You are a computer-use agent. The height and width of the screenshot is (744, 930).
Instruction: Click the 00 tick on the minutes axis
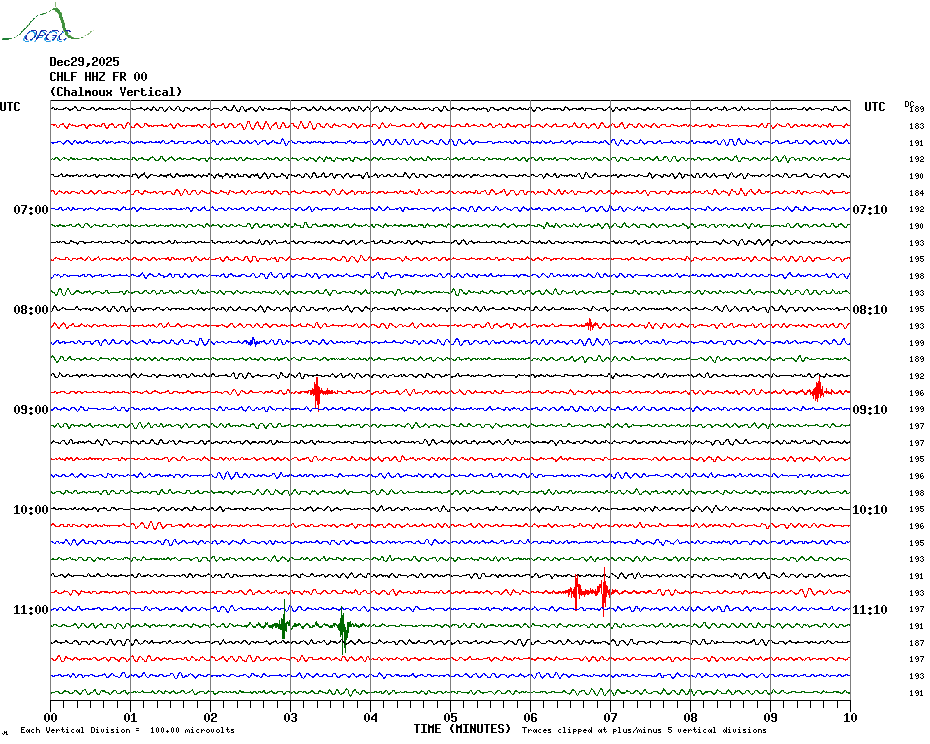coord(51,717)
